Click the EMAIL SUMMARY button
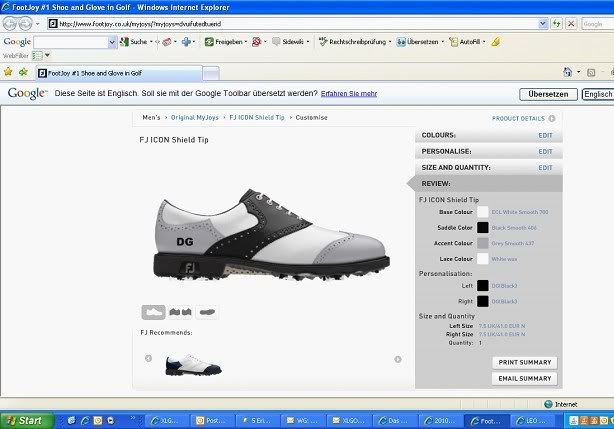The width and height of the screenshot is (614, 429). (525, 379)
